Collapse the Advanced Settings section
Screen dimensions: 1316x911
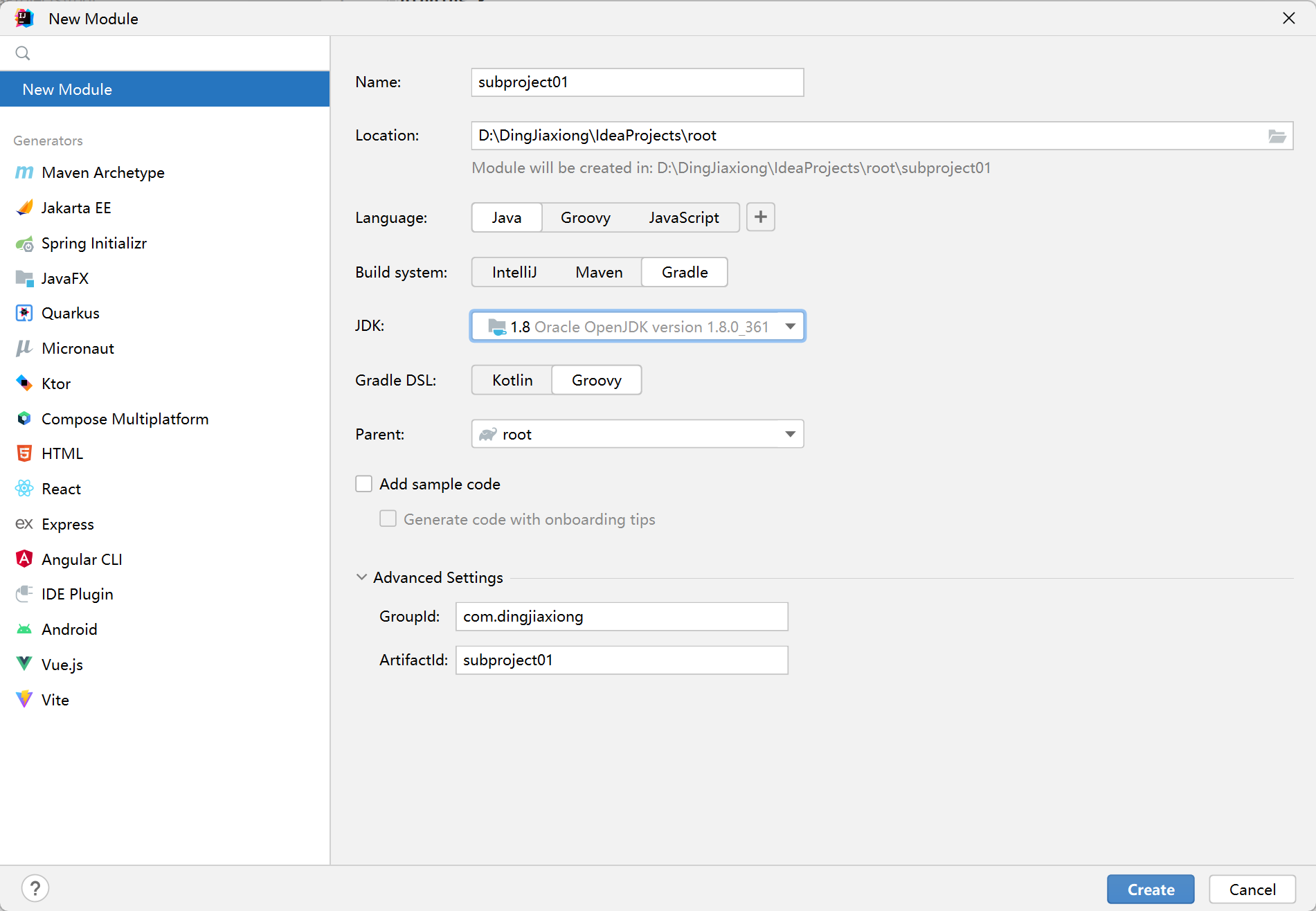(361, 577)
